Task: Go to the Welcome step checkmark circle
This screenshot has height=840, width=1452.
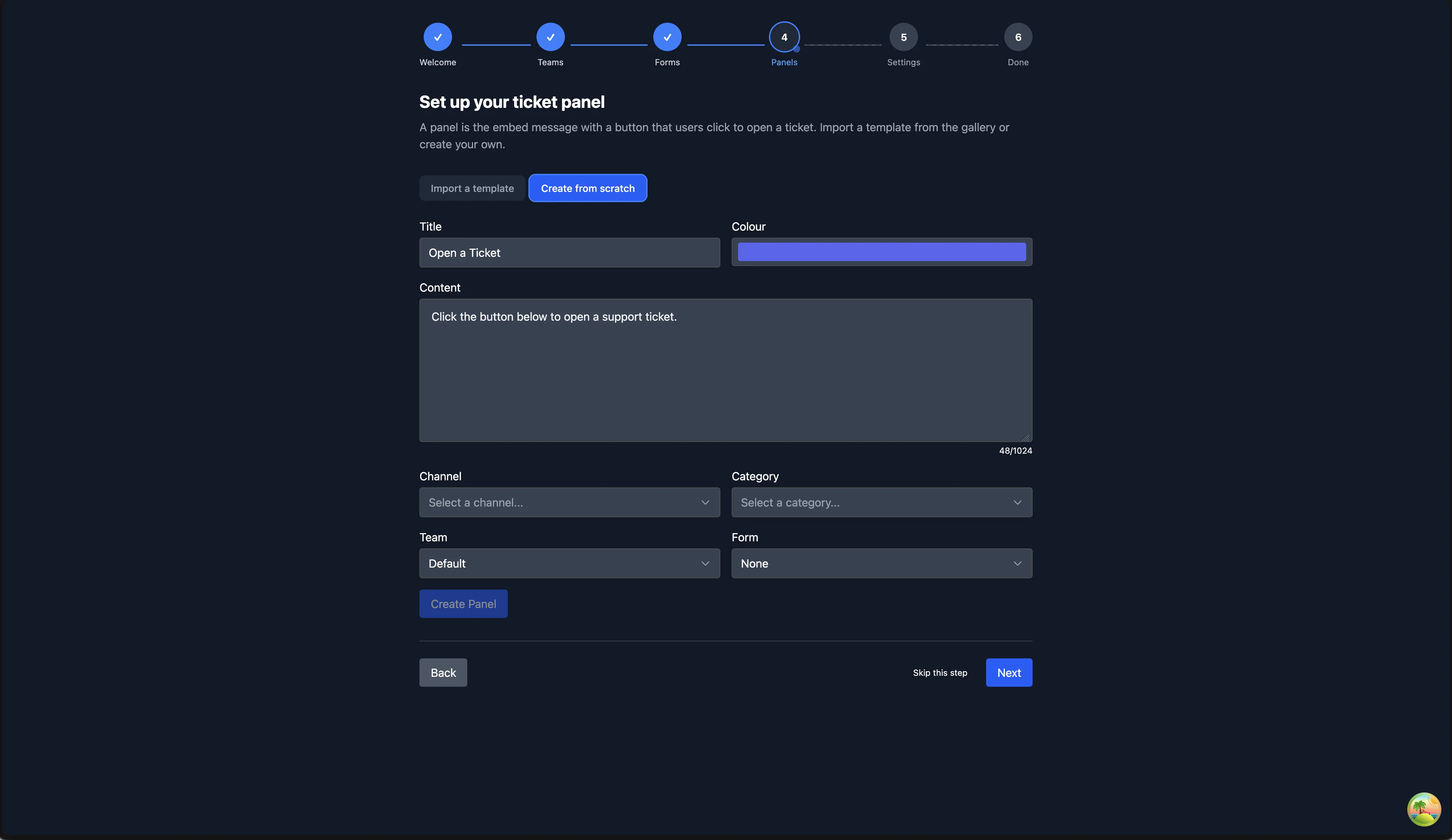Action: point(437,37)
